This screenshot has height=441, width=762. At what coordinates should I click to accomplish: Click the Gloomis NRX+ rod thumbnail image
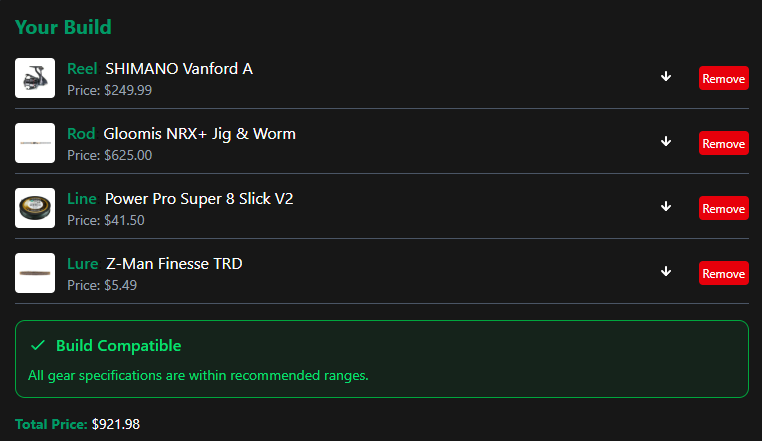click(x=35, y=143)
